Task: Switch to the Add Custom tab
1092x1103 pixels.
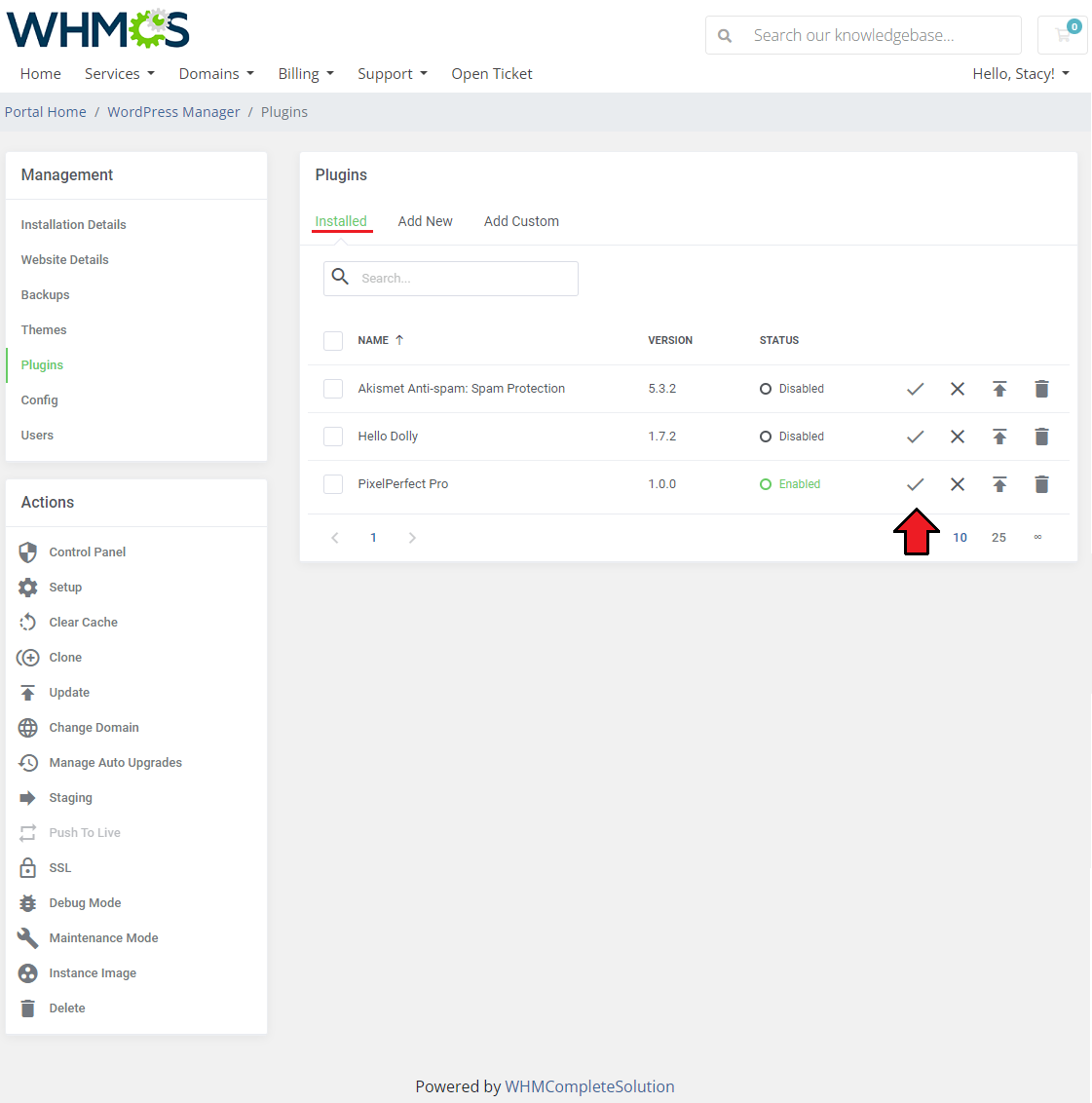Action: pos(521,221)
